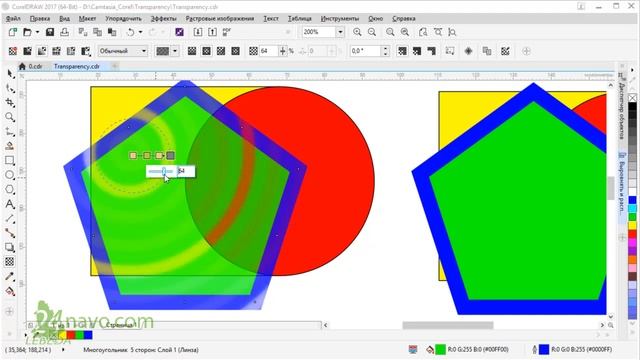Screen dimensions: 640x360
Task: Click the rotation angle spinner arrows
Action: (385, 51)
